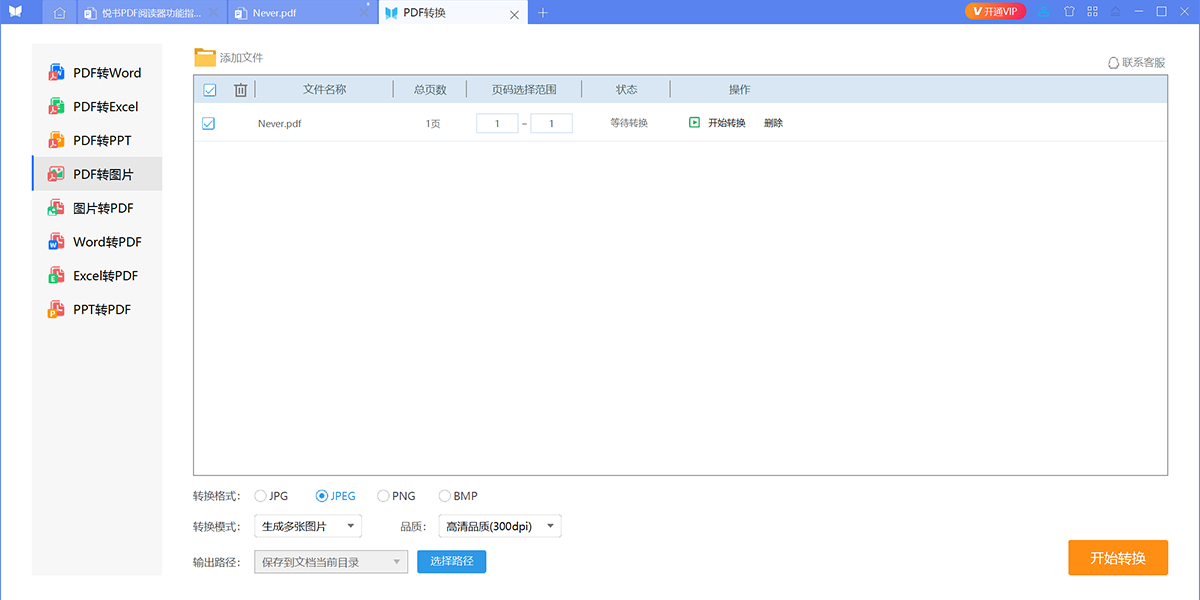Click the green start conversion play icon
Image resolution: width=1200 pixels, height=600 pixels.
tap(695, 123)
